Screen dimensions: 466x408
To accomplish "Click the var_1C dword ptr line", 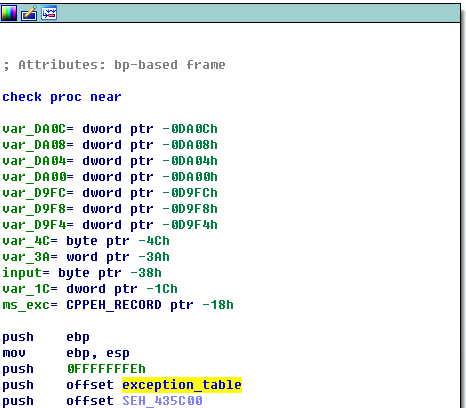I will [90, 289].
